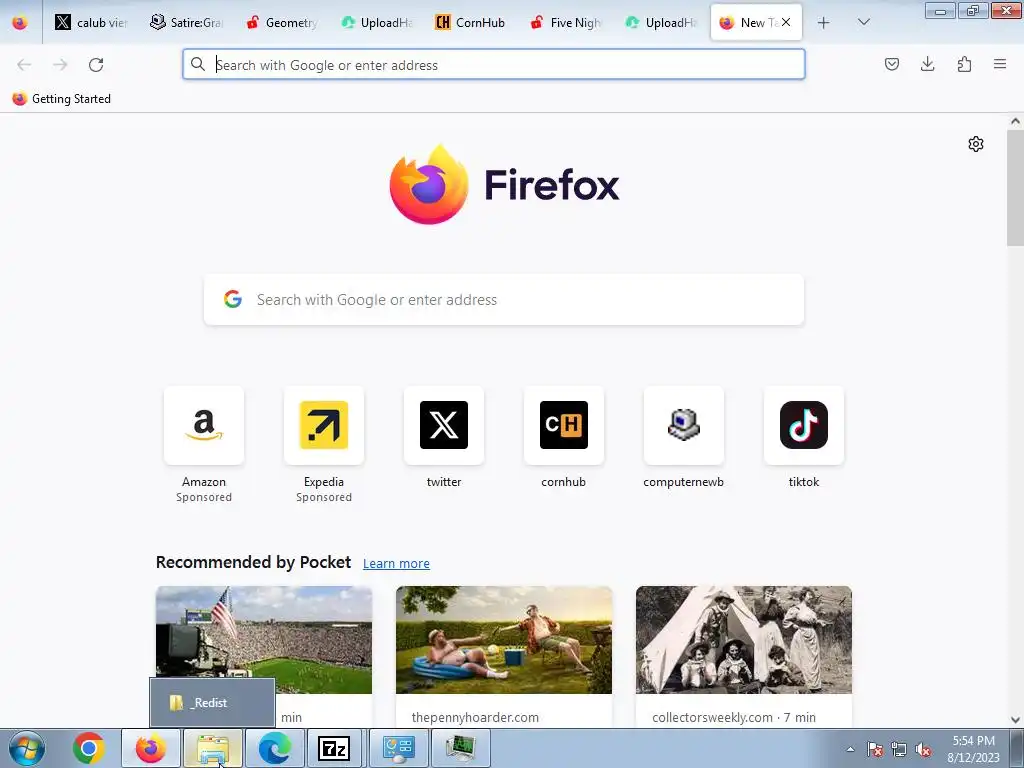Reload the current page
This screenshot has height=768, width=1024.
click(96, 65)
